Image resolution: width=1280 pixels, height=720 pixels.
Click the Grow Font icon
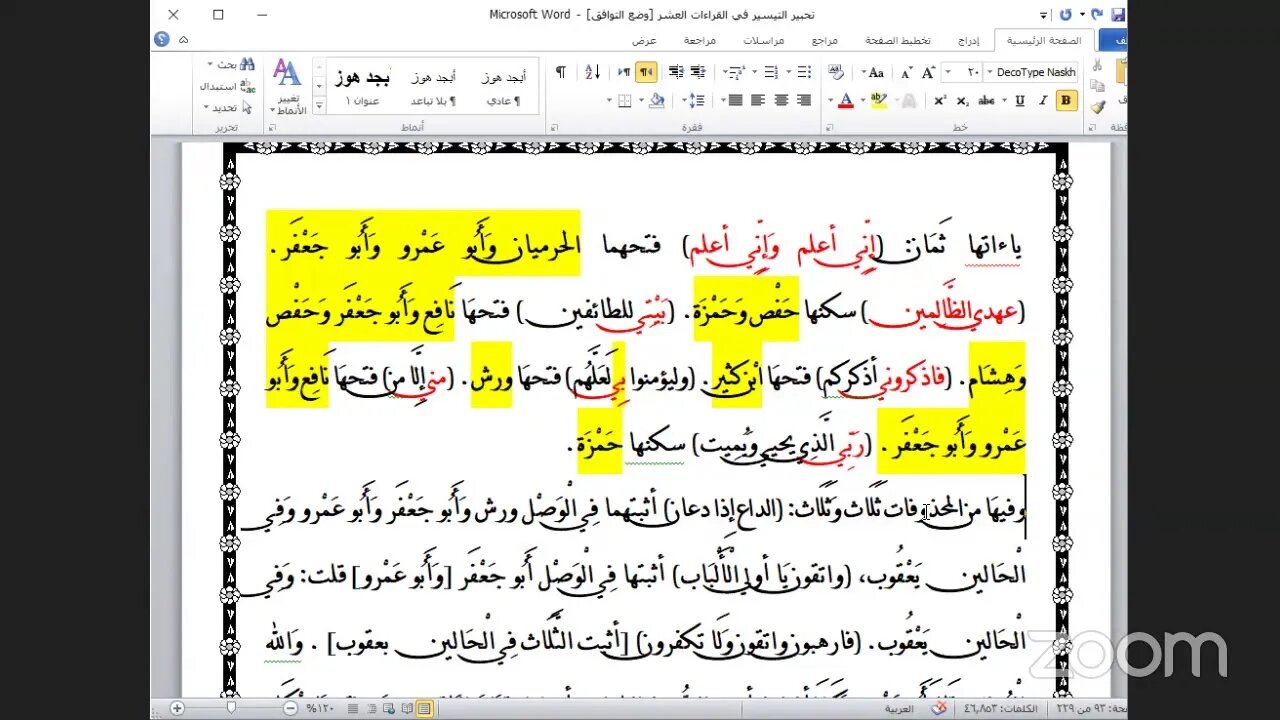(x=929, y=72)
